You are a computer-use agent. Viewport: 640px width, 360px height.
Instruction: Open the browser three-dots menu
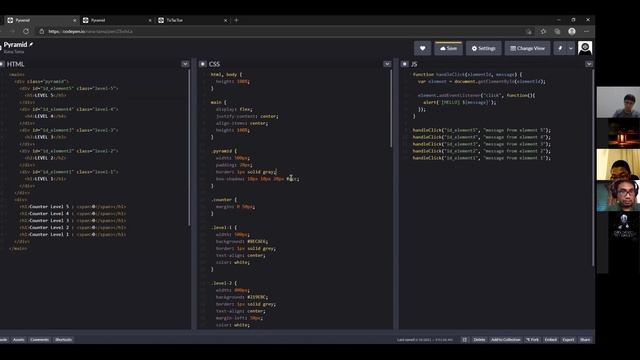pyautogui.click(x=587, y=31)
